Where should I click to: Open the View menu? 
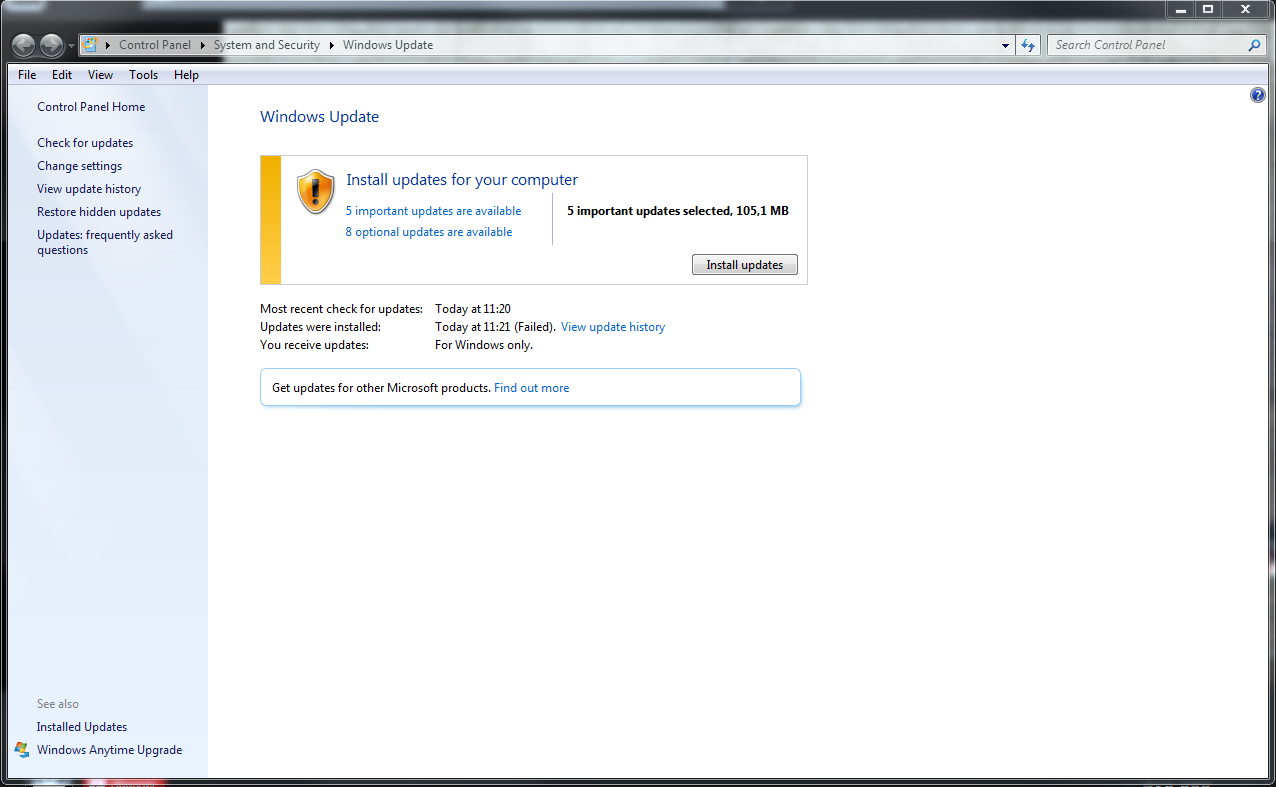(x=100, y=75)
